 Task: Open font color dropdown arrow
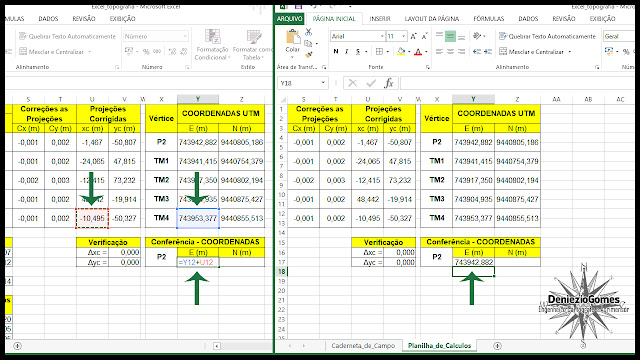tap(426, 52)
